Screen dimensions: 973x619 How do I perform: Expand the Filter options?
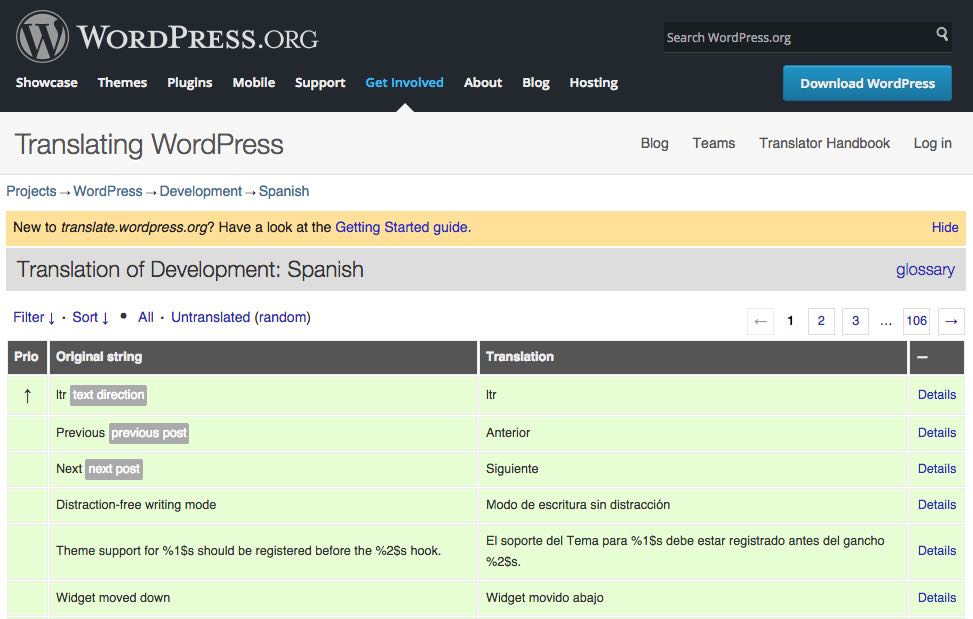click(34, 318)
